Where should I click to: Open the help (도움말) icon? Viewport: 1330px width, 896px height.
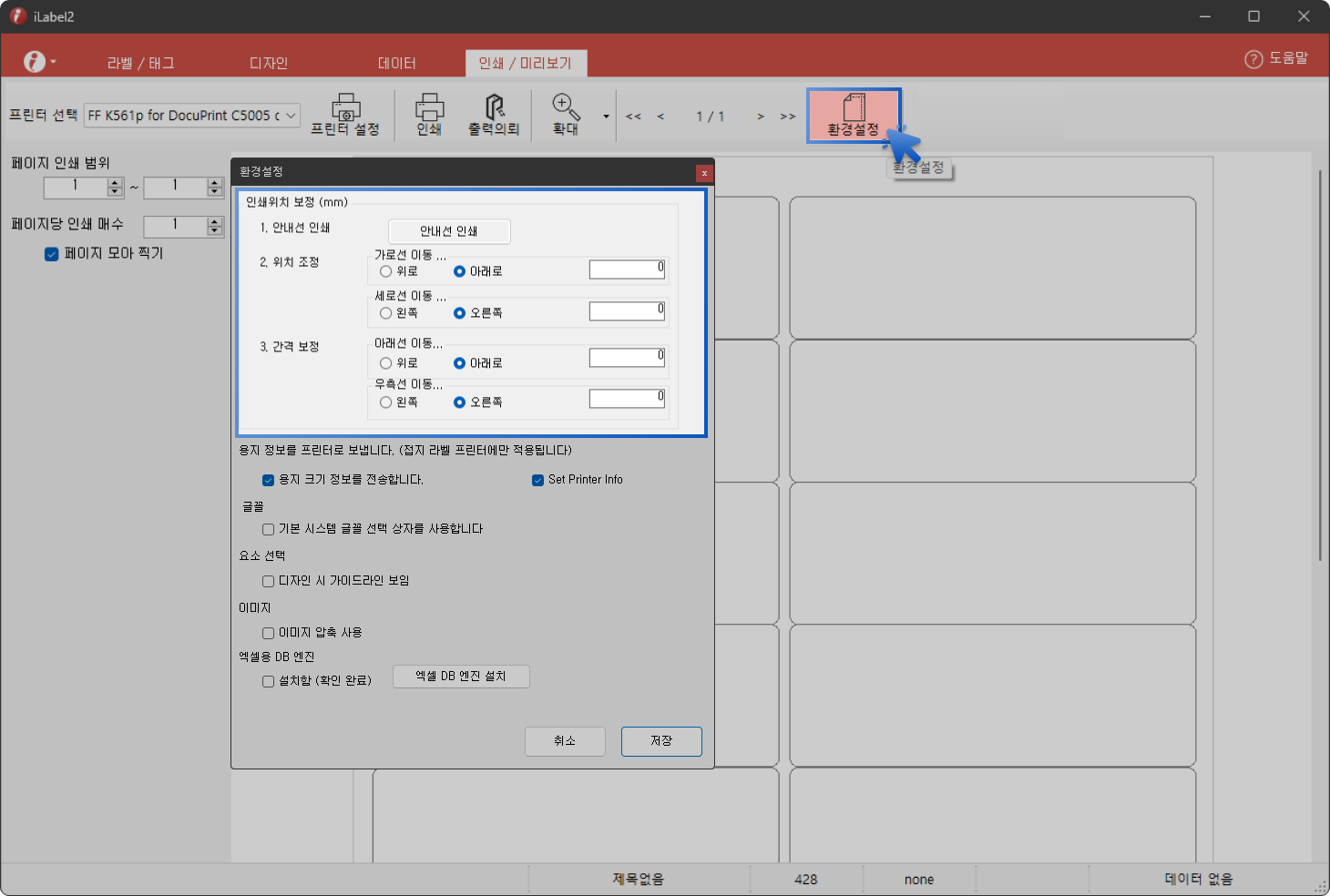(1254, 59)
